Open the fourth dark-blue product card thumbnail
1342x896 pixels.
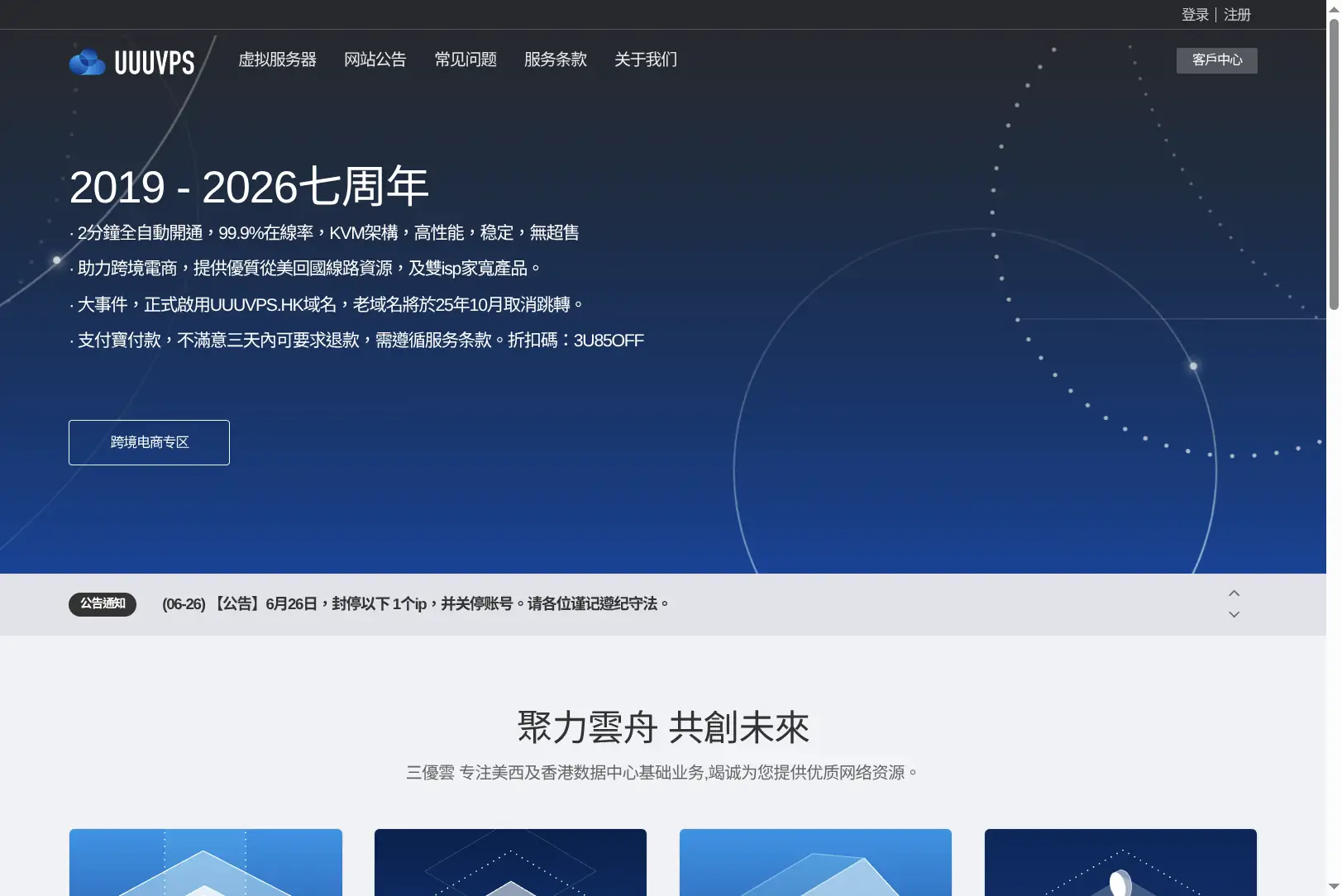click(1120, 862)
